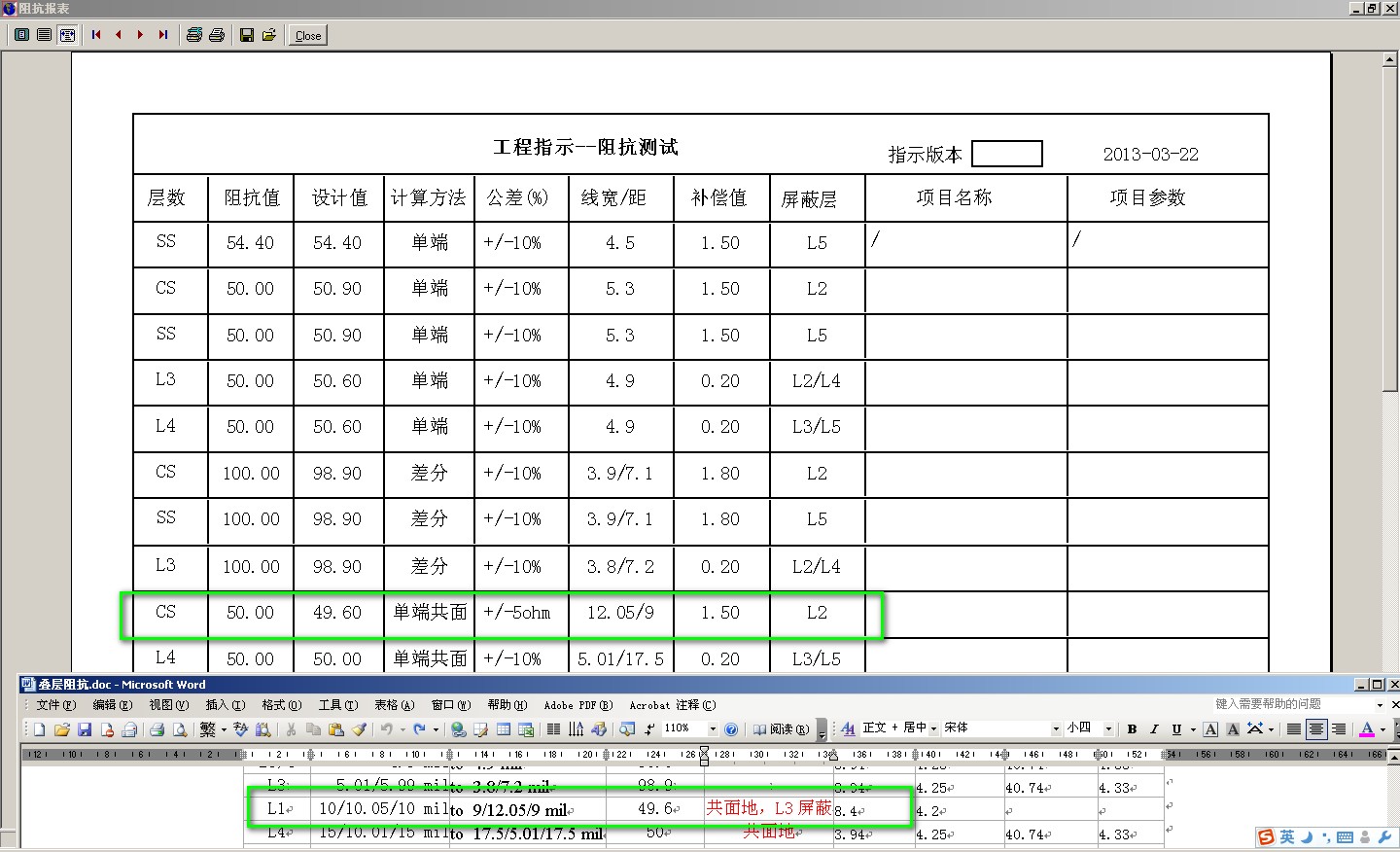
Task: Open font dropdown showing 宋体
Action: (1056, 728)
